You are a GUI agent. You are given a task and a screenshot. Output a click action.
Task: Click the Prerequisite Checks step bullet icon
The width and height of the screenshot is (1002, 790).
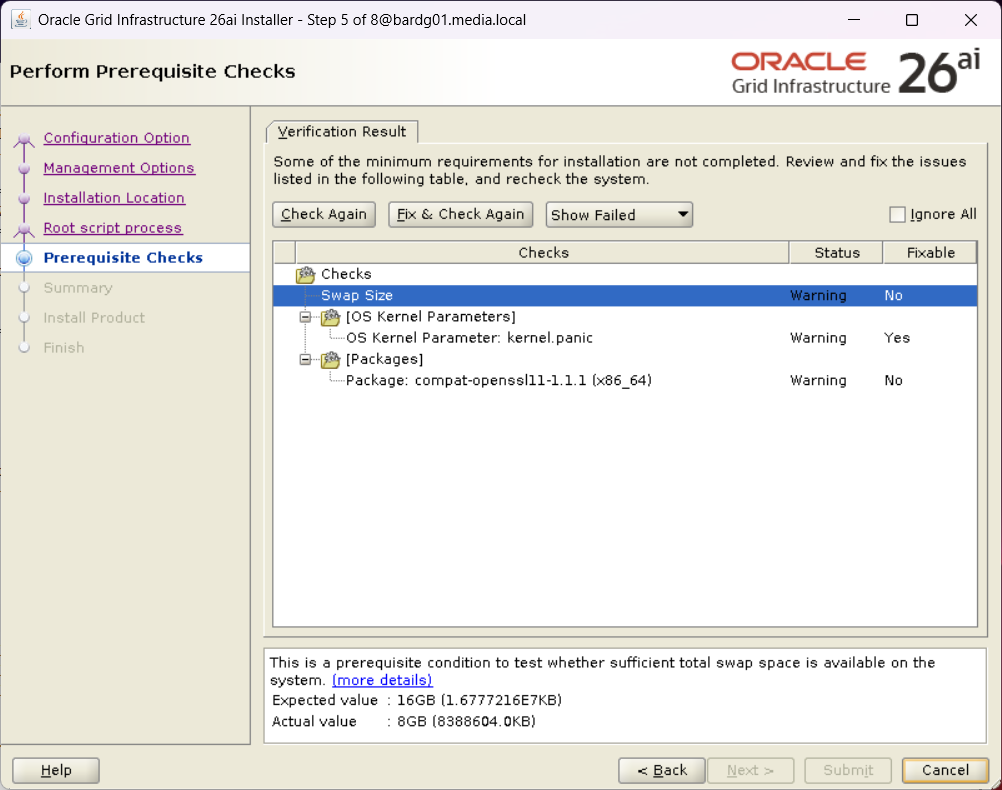point(24,258)
